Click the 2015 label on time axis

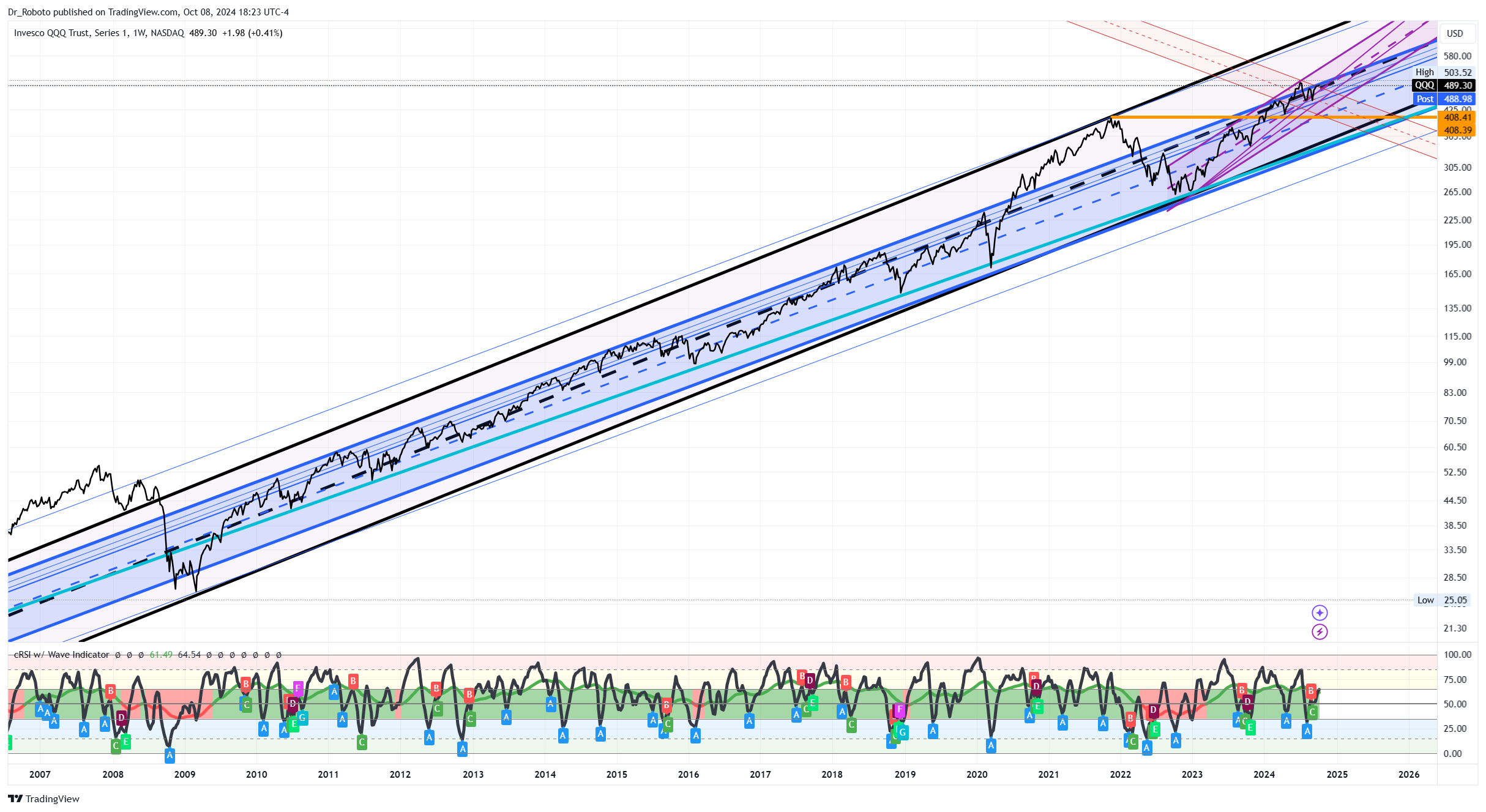[617, 775]
